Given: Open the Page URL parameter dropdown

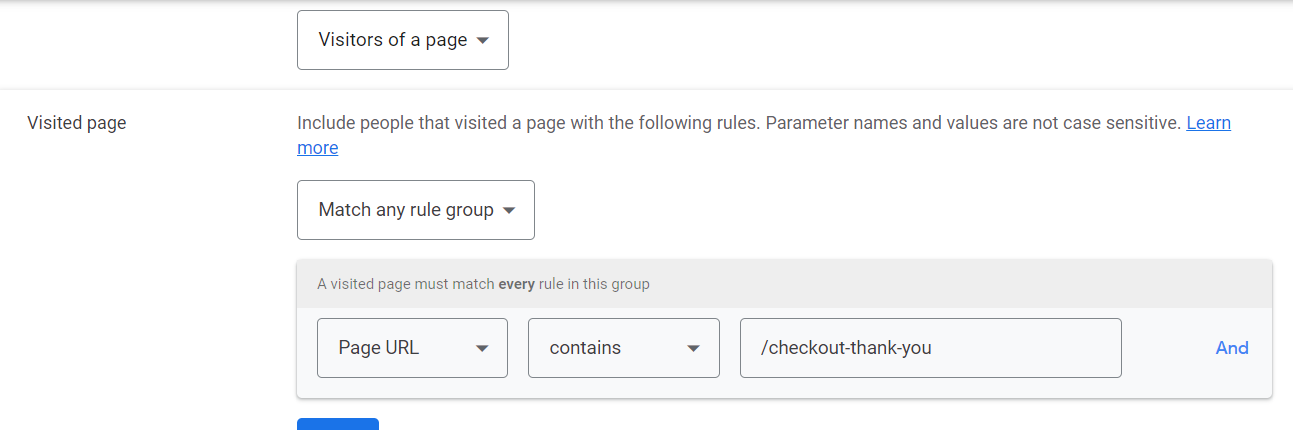Looking at the screenshot, I should (x=412, y=348).
